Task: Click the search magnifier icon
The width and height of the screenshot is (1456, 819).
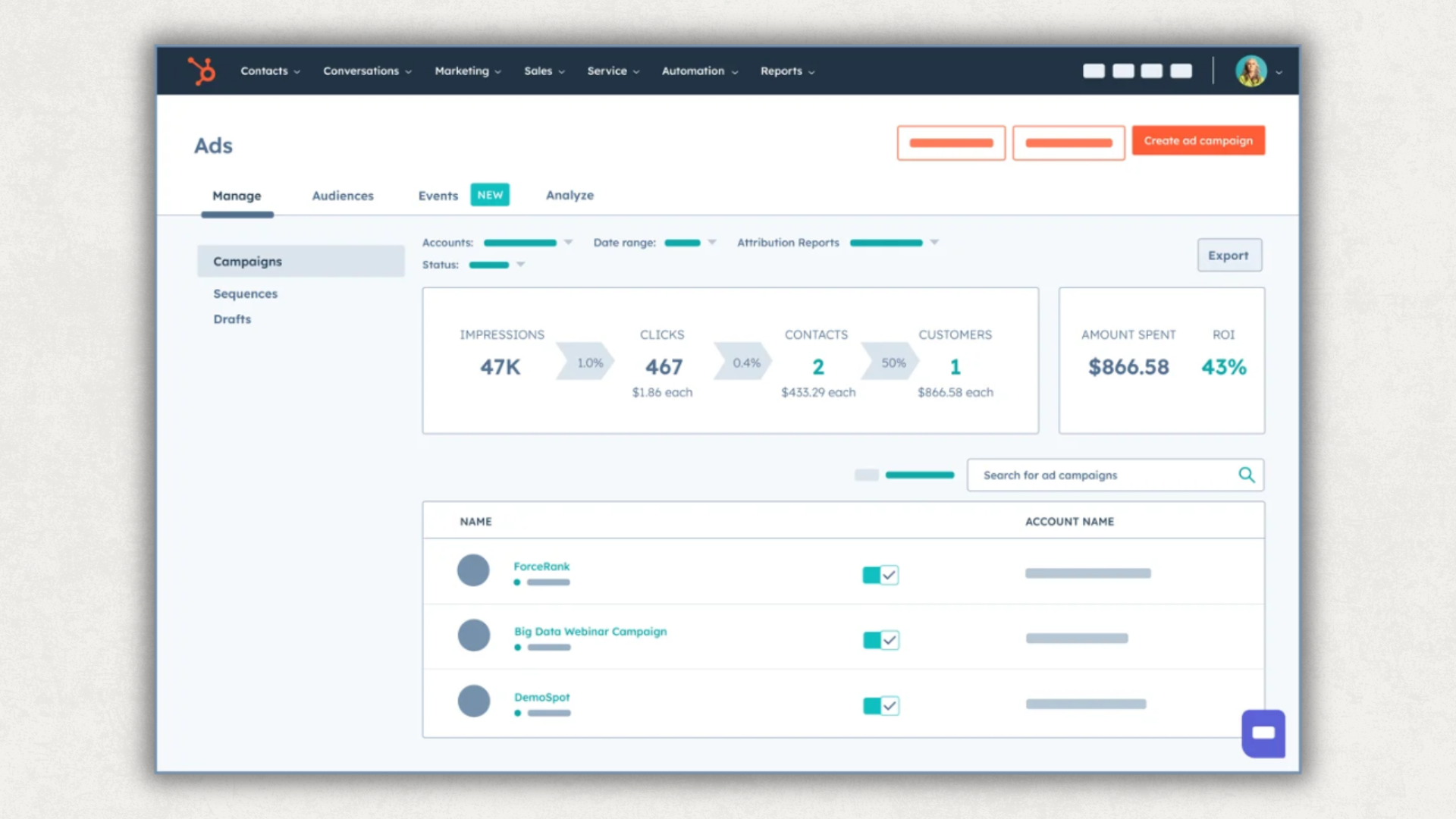Action: [1246, 475]
